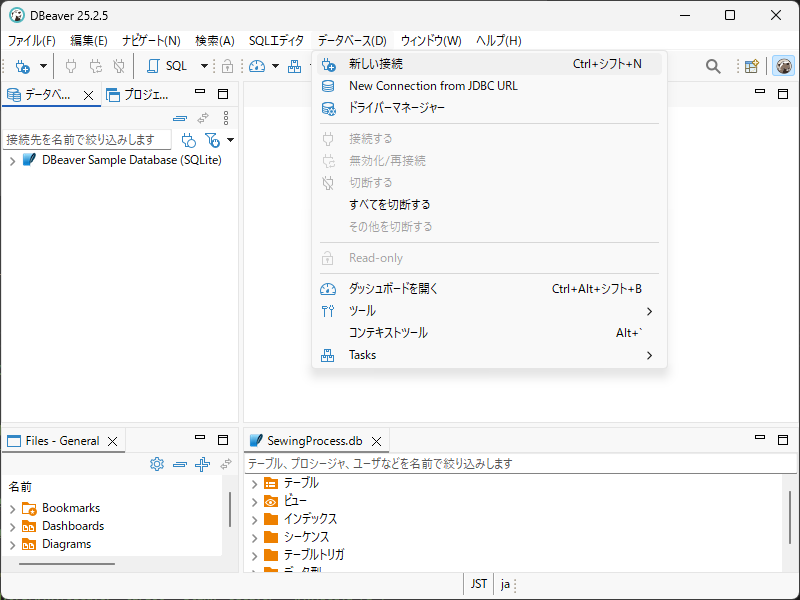The image size is (800, 600).
Task: Click the magnifier search icon in toolbar
Action: click(x=713, y=66)
